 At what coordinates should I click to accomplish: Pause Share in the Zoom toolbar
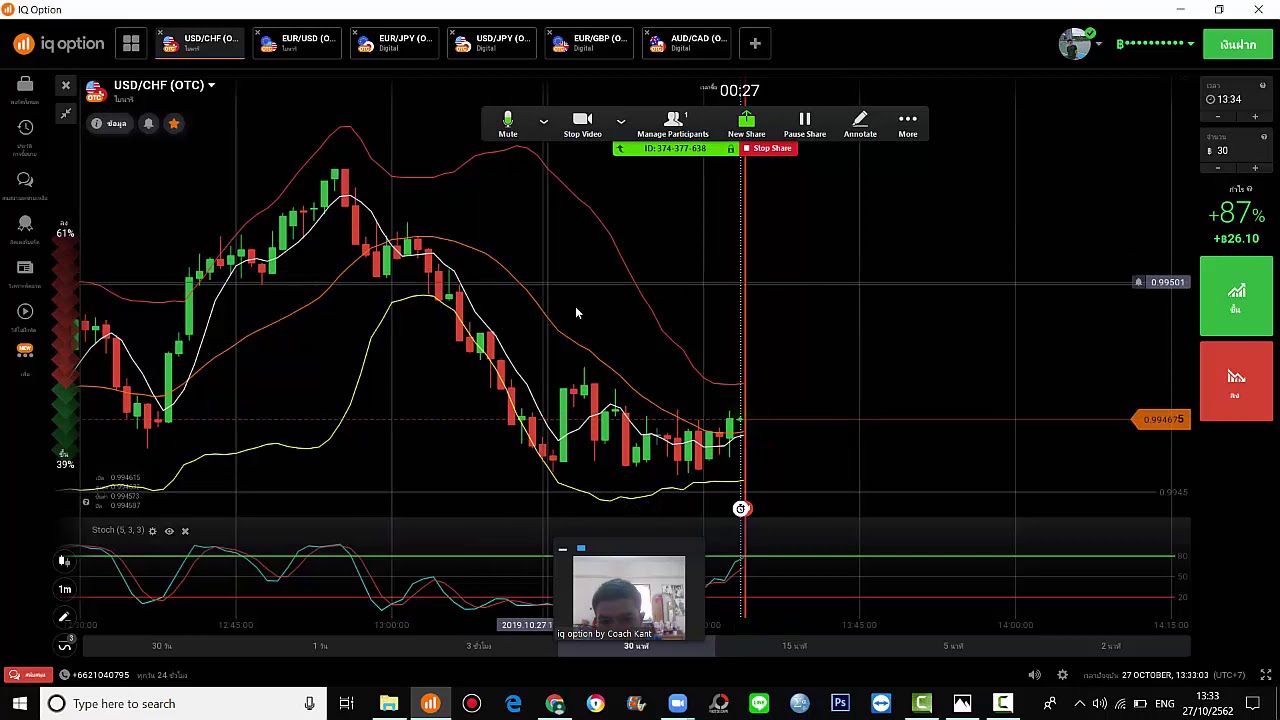(805, 125)
